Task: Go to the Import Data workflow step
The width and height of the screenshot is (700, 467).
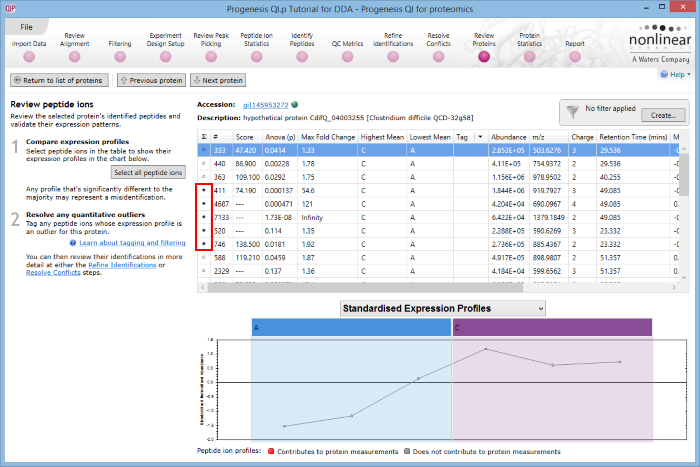Action: 29,57
